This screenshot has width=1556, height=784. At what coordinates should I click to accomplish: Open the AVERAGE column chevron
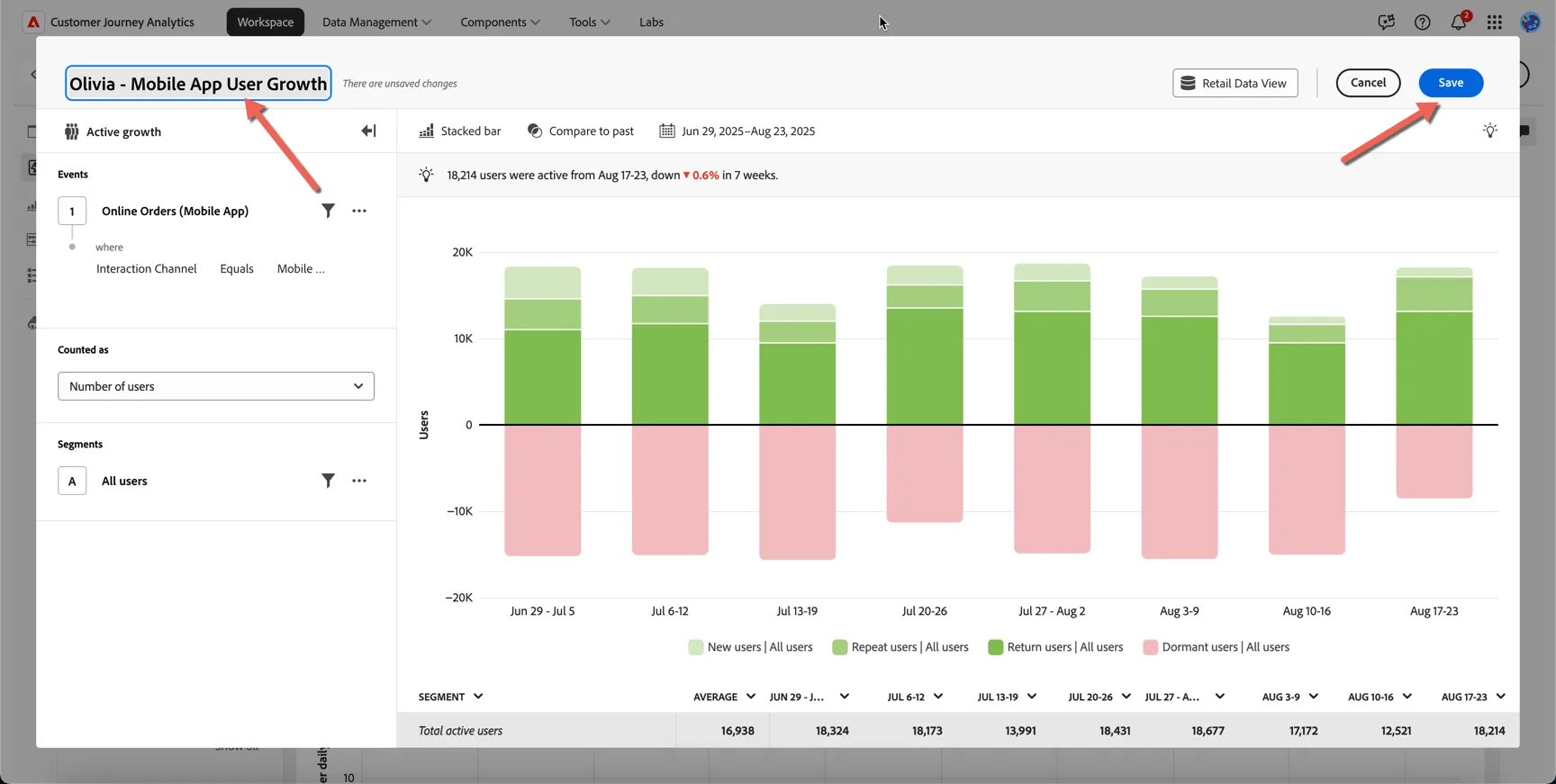751,697
